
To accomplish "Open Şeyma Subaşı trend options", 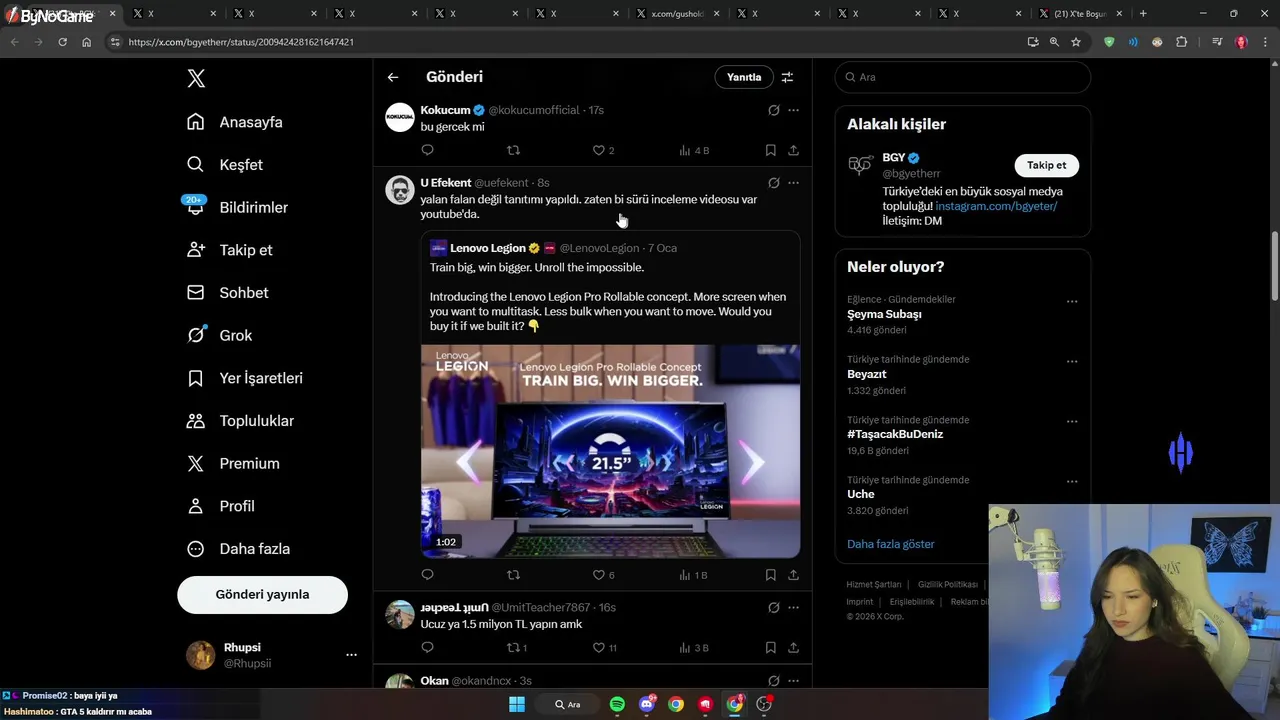I will pyautogui.click(x=1072, y=301).
